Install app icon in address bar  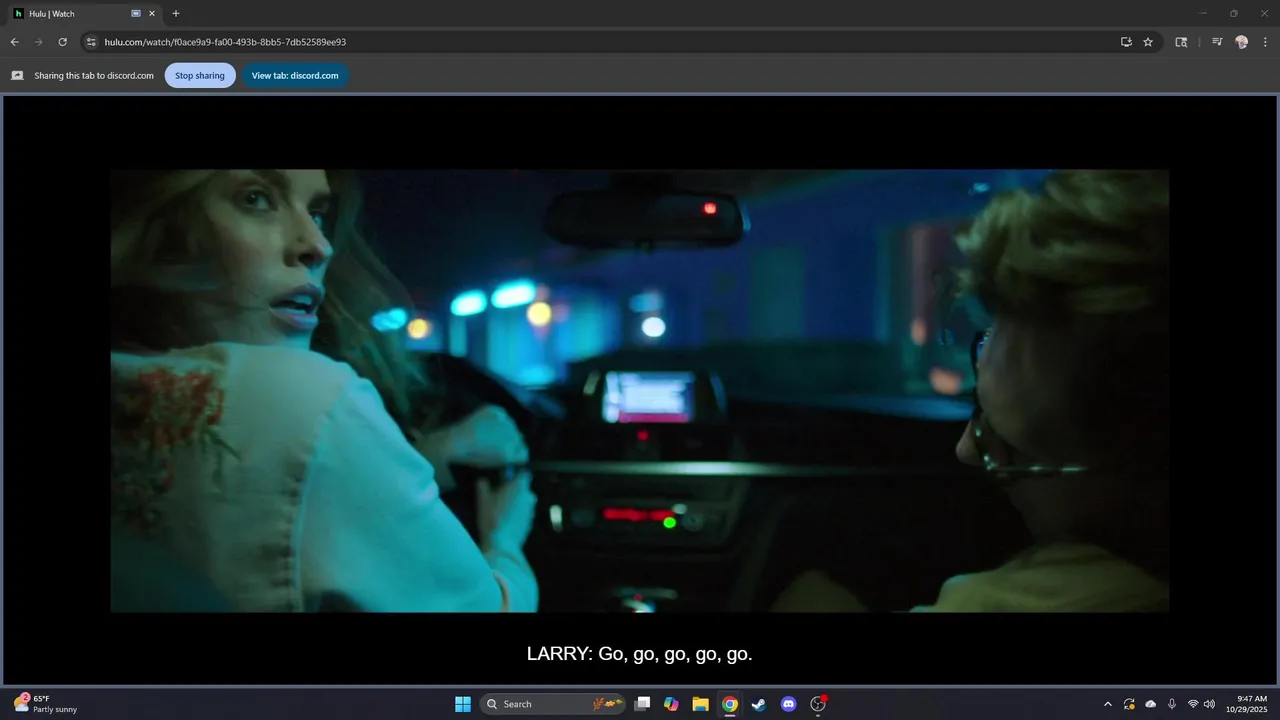point(1126,42)
